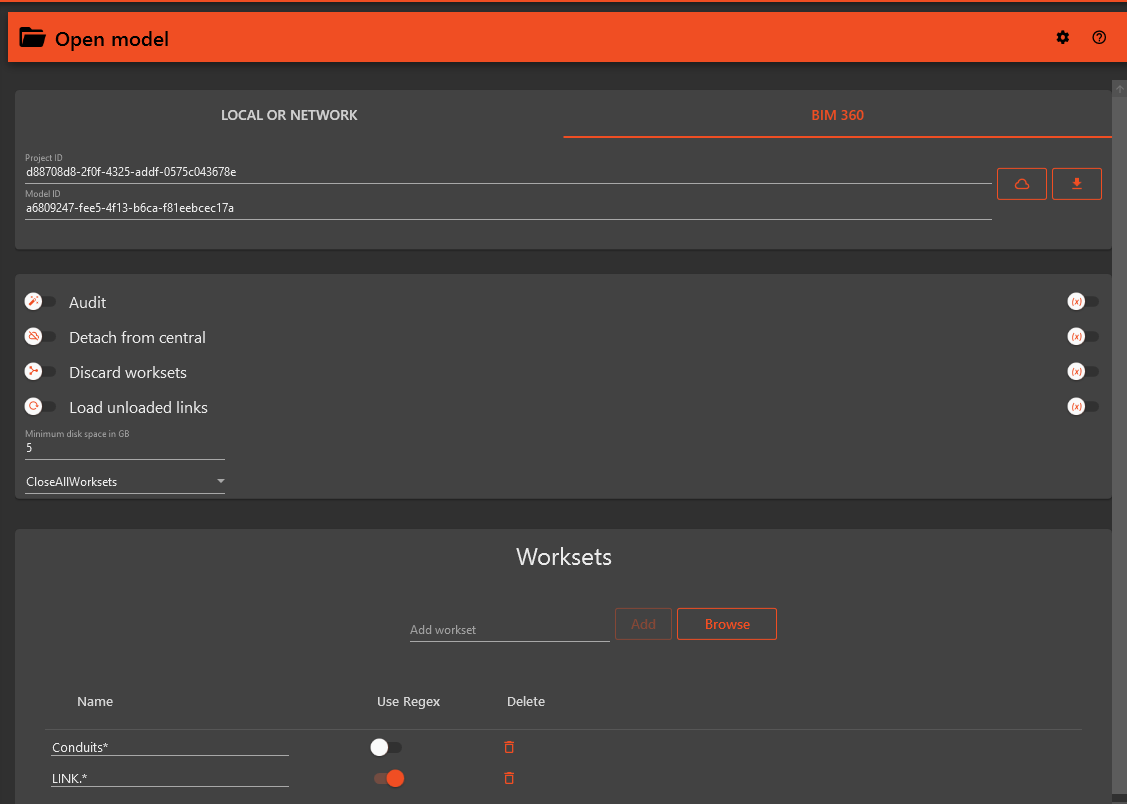Click the vertical scrollbar up arrow
1127x804 pixels.
coord(1120,89)
